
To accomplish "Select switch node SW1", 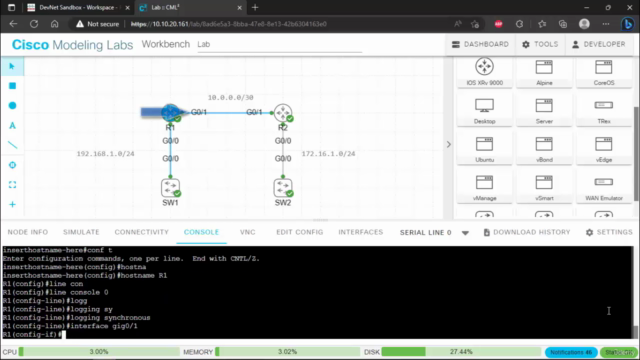I will pos(171,188).
